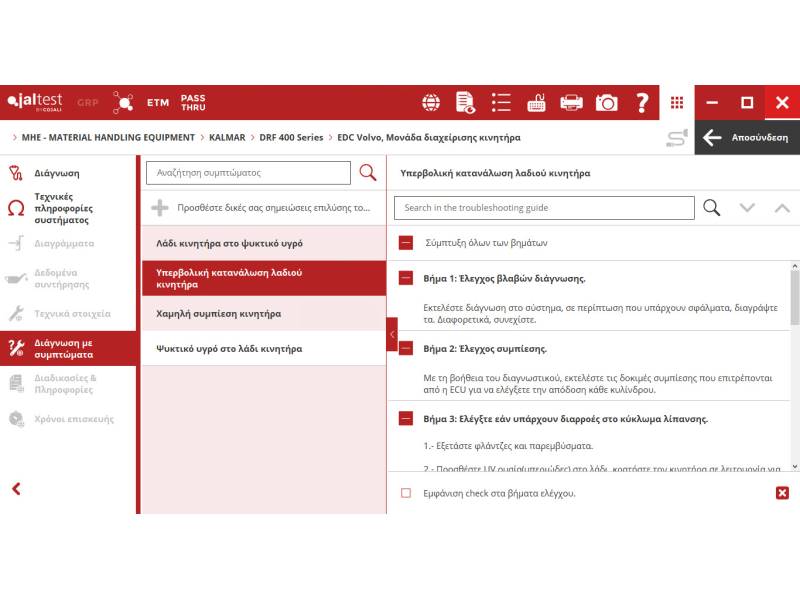
Task: Collapse Βήμα 1 Έλεγχος βλαβών διάγνωσης
Action: (406, 278)
